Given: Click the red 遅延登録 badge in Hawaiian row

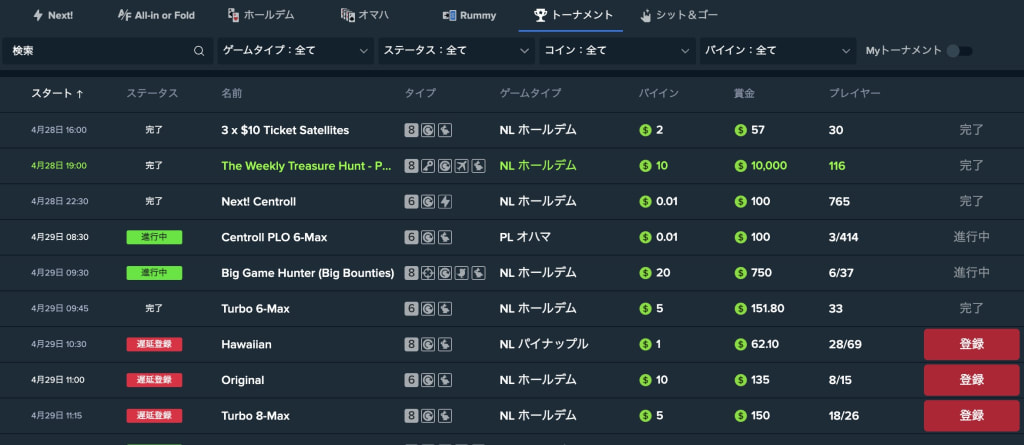Looking at the screenshot, I should [154, 344].
